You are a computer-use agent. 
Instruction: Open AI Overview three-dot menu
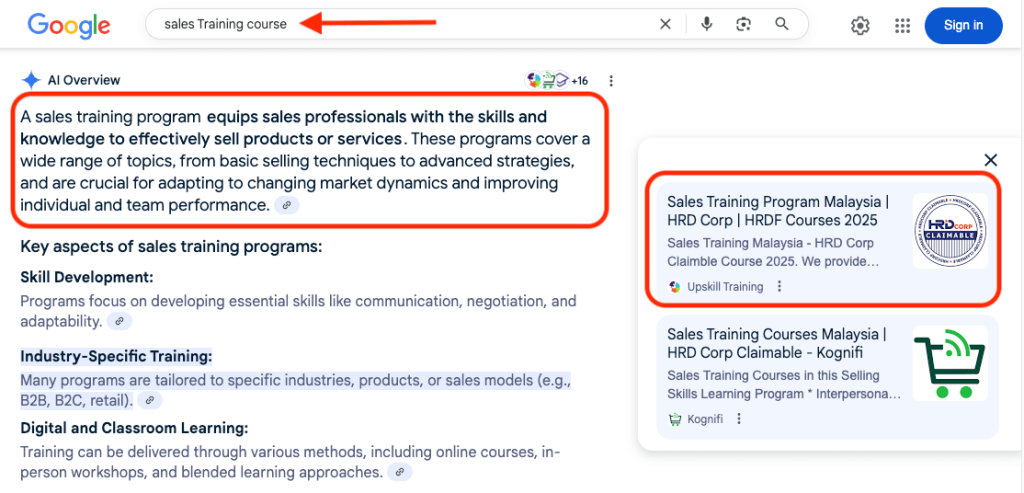(x=611, y=81)
